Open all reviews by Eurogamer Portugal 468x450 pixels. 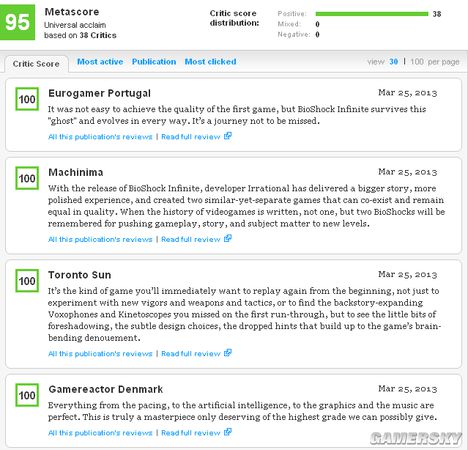[100, 137]
